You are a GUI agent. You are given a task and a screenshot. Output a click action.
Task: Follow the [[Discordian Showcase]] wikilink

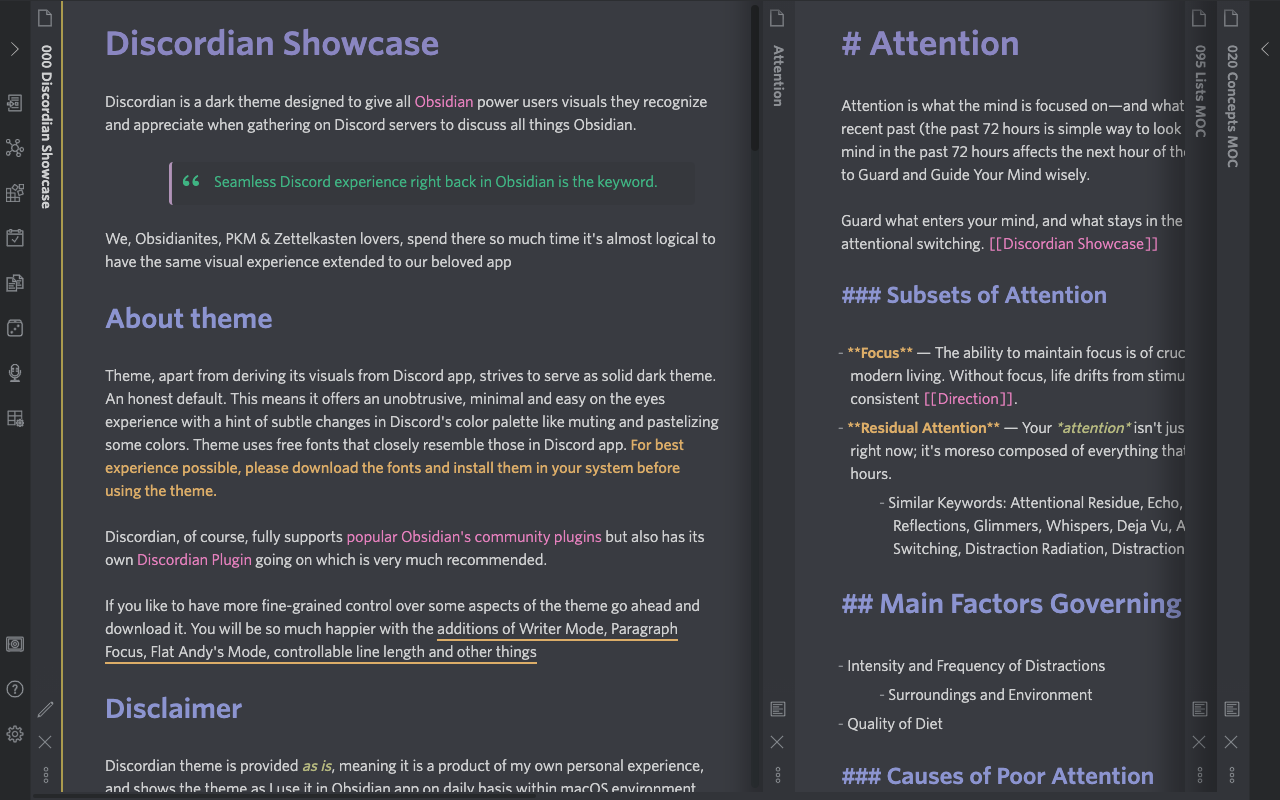pos(1073,244)
